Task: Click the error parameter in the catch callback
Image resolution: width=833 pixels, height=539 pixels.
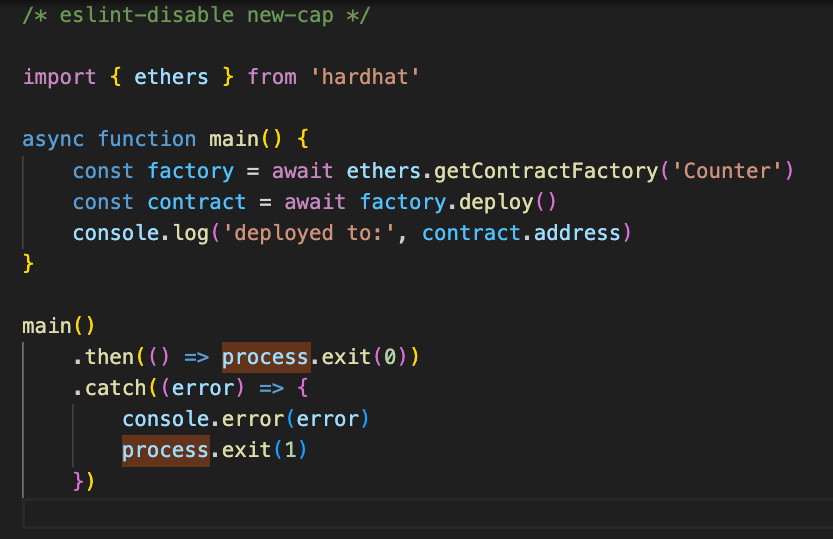Action: pos(202,388)
